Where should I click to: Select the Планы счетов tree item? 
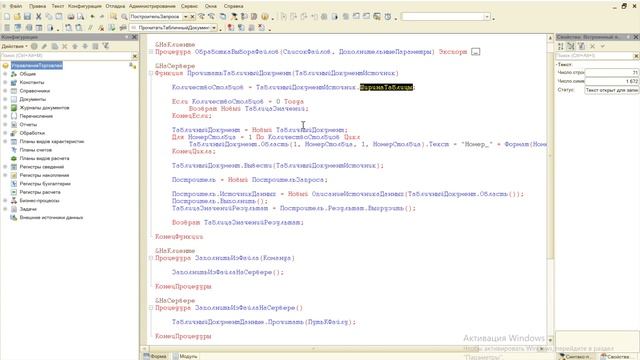point(36,150)
